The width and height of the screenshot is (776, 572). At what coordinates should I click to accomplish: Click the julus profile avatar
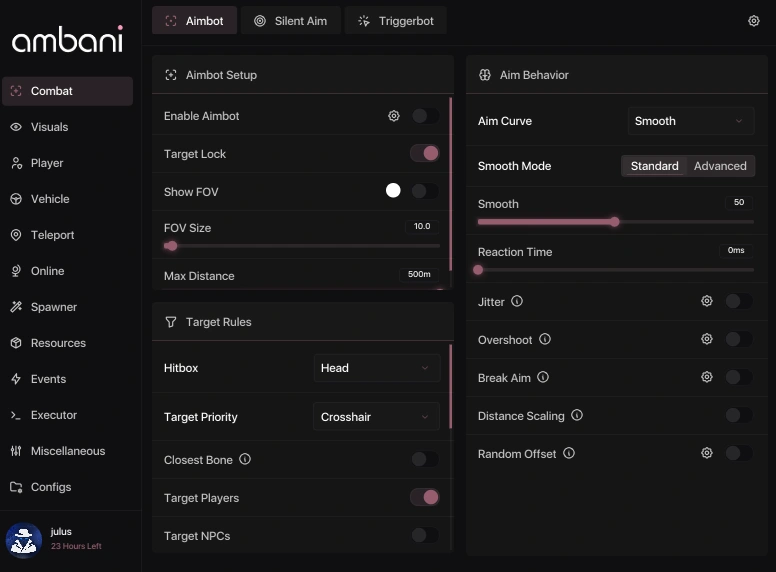pyautogui.click(x=24, y=540)
